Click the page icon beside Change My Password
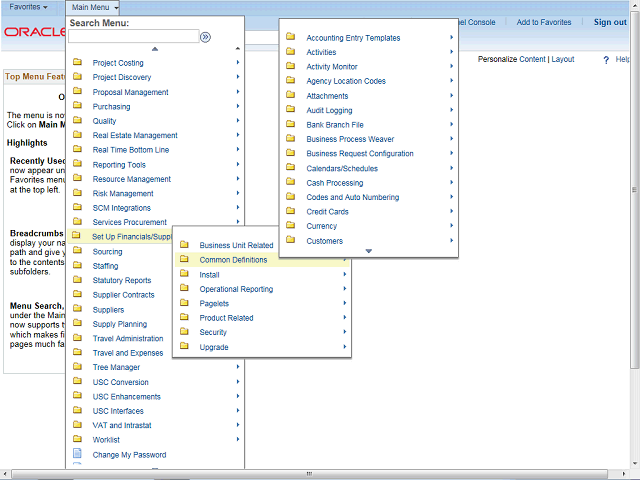This screenshot has width=640, height=480. (77, 453)
